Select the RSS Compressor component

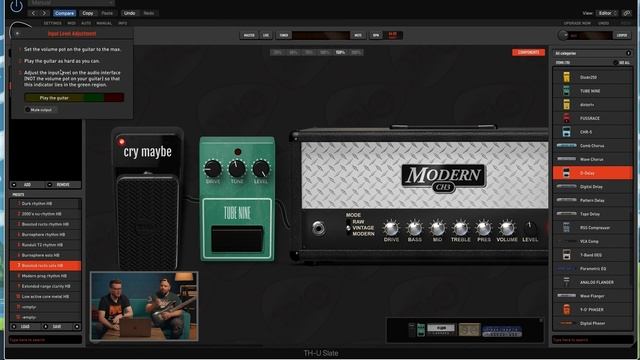(x=592, y=228)
